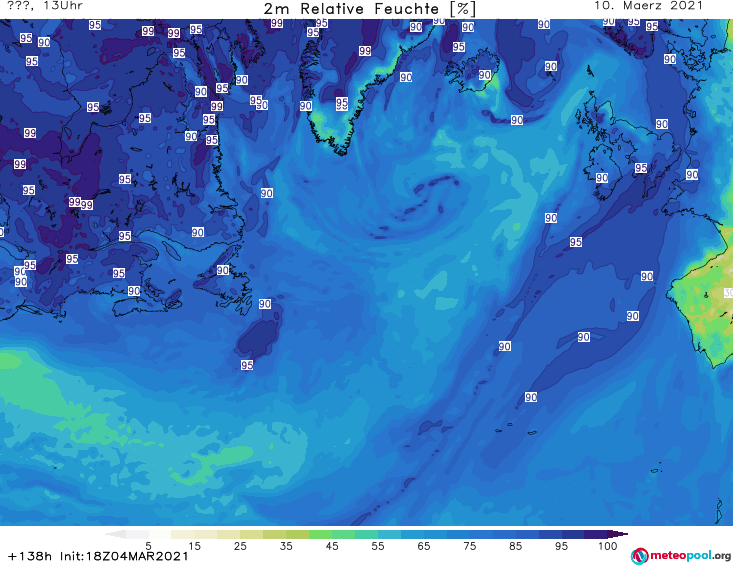Click the color scale label '85'
Screen dimensions: 733x566
tap(515, 546)
